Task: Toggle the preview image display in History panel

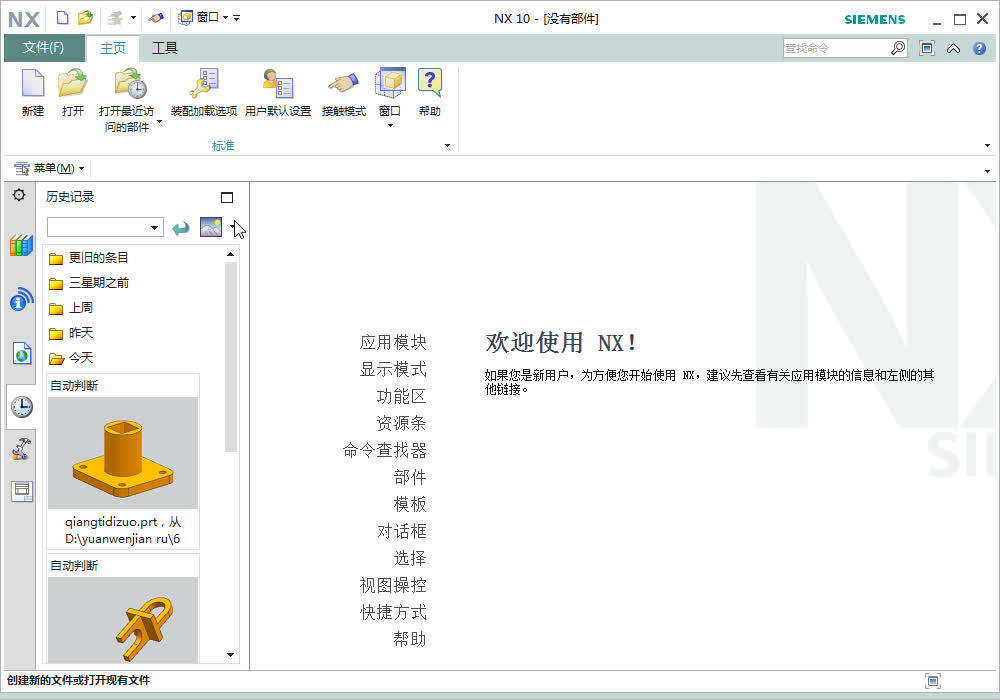Action: pos(210,227)
